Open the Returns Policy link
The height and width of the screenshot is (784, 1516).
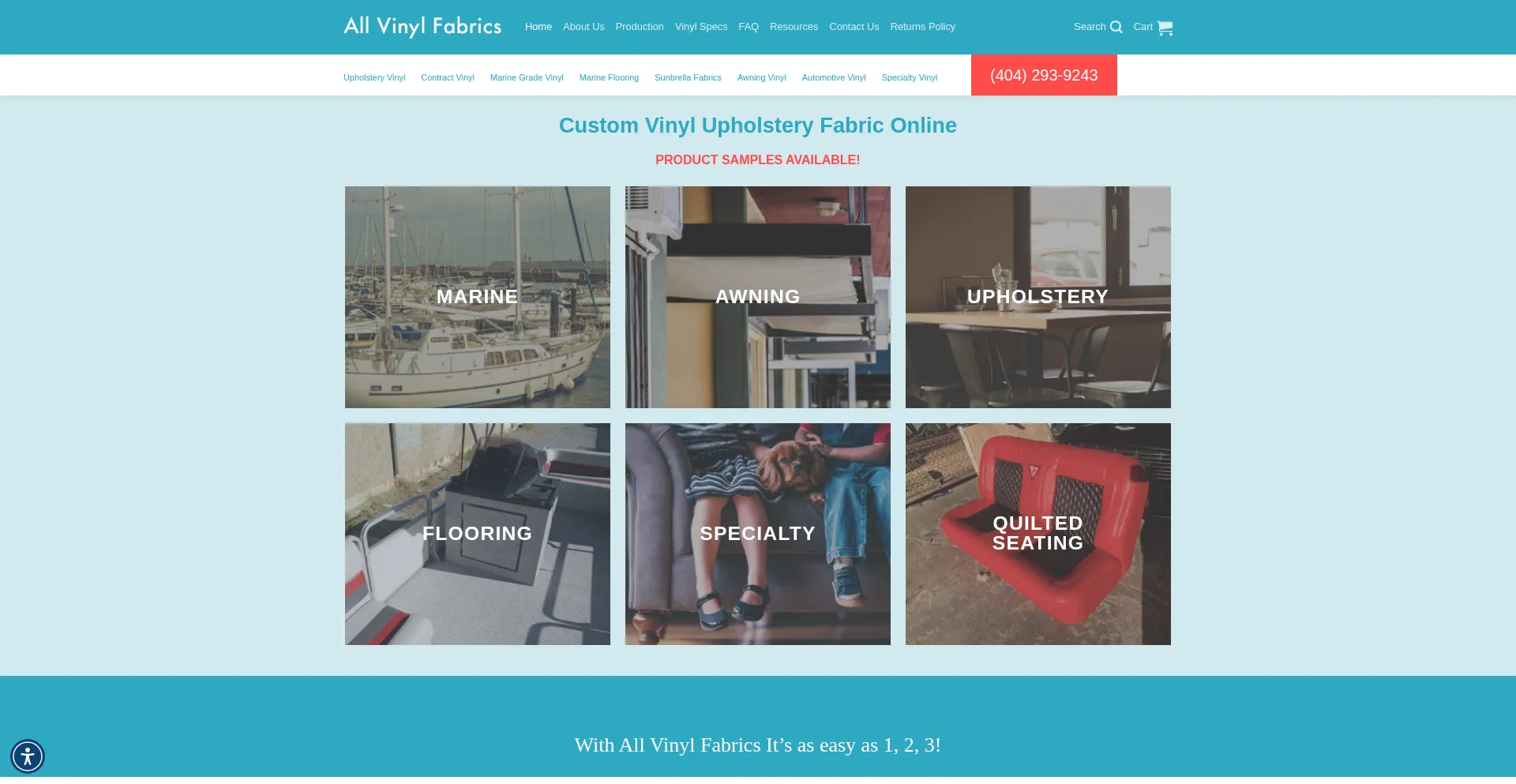click(x=923, y=27)
